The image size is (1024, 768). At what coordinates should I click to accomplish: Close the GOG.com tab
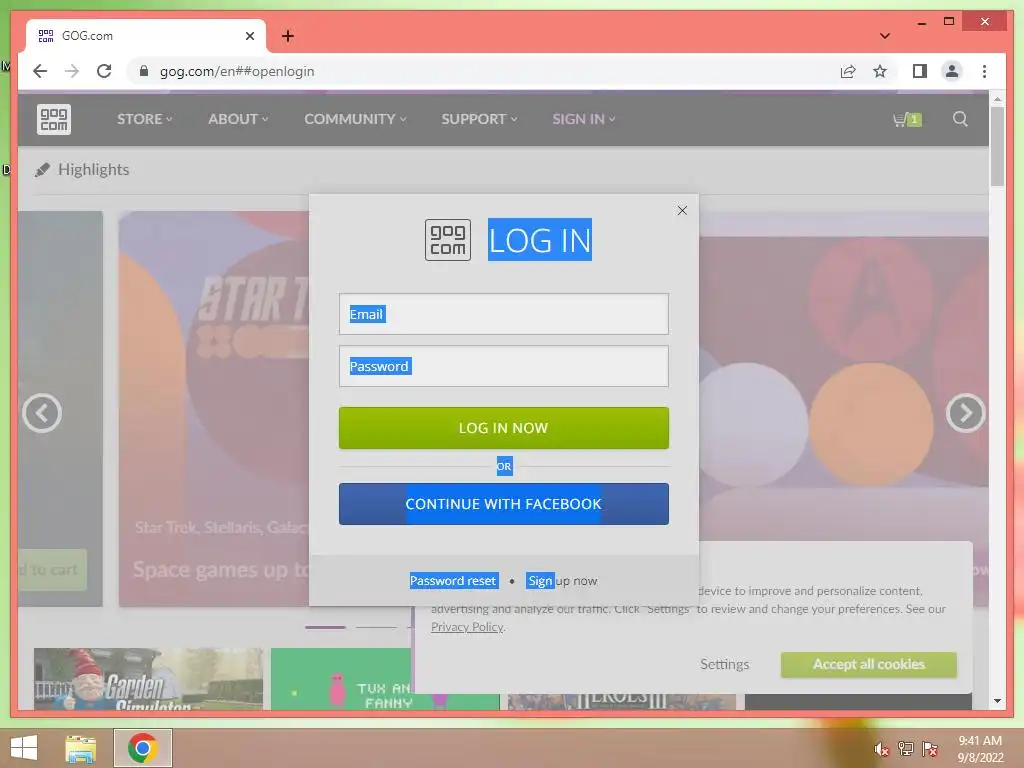(249, 36)
